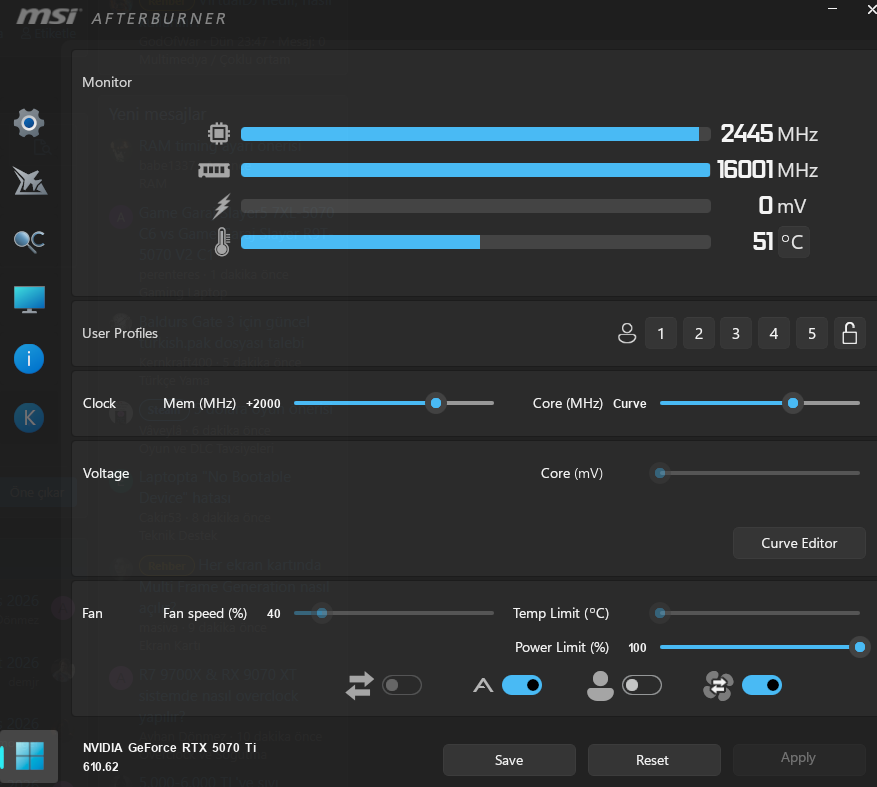
Task: Open the blue information icon
Action: point(29,359)
